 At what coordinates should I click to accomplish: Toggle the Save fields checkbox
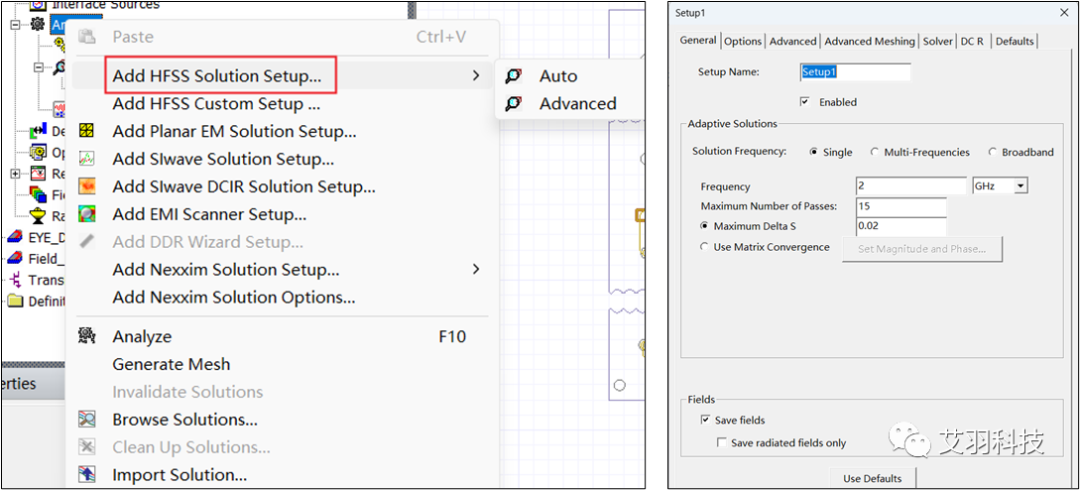coord(705,420)
